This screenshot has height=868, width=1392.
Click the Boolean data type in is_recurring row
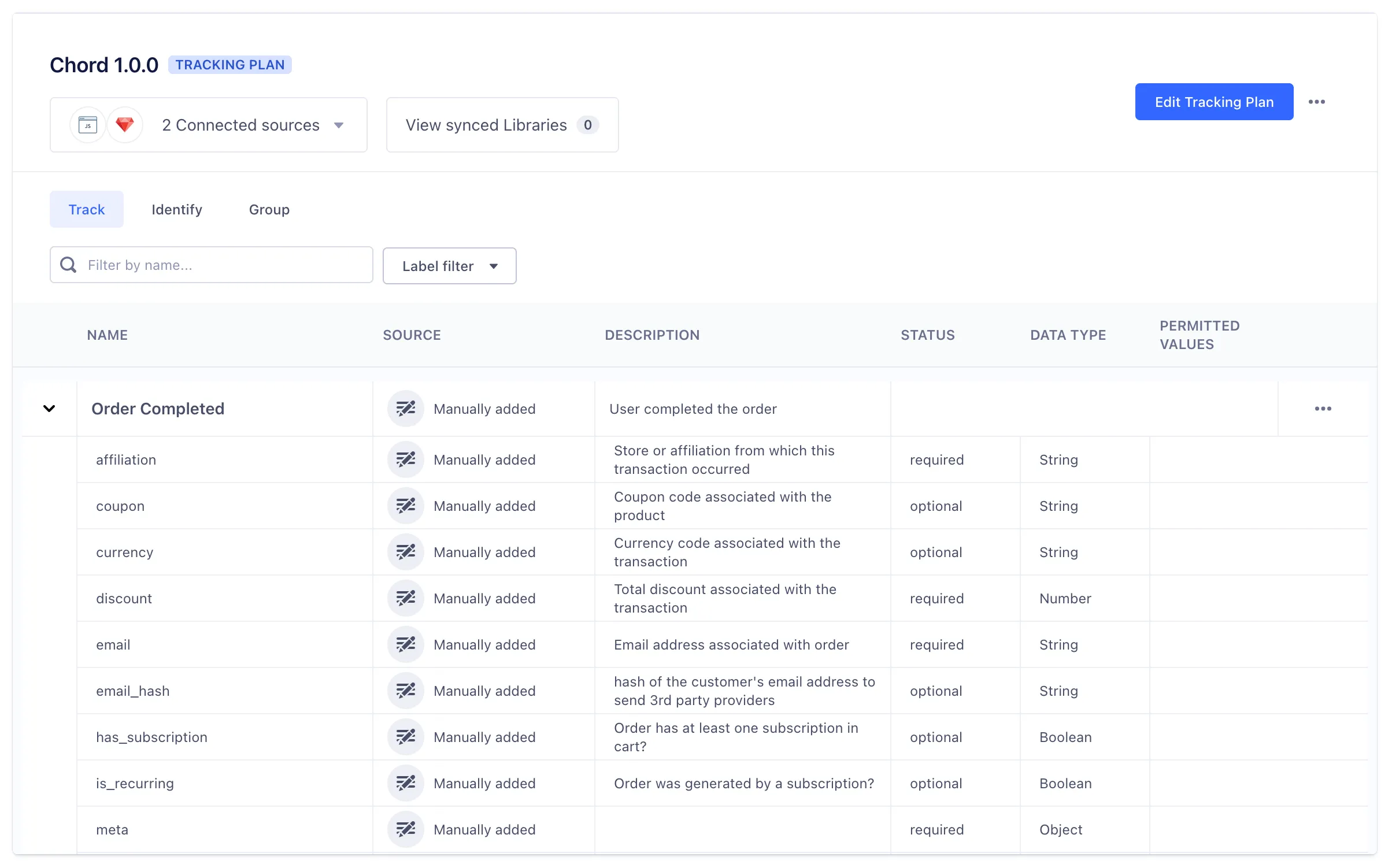[1065, 783]
